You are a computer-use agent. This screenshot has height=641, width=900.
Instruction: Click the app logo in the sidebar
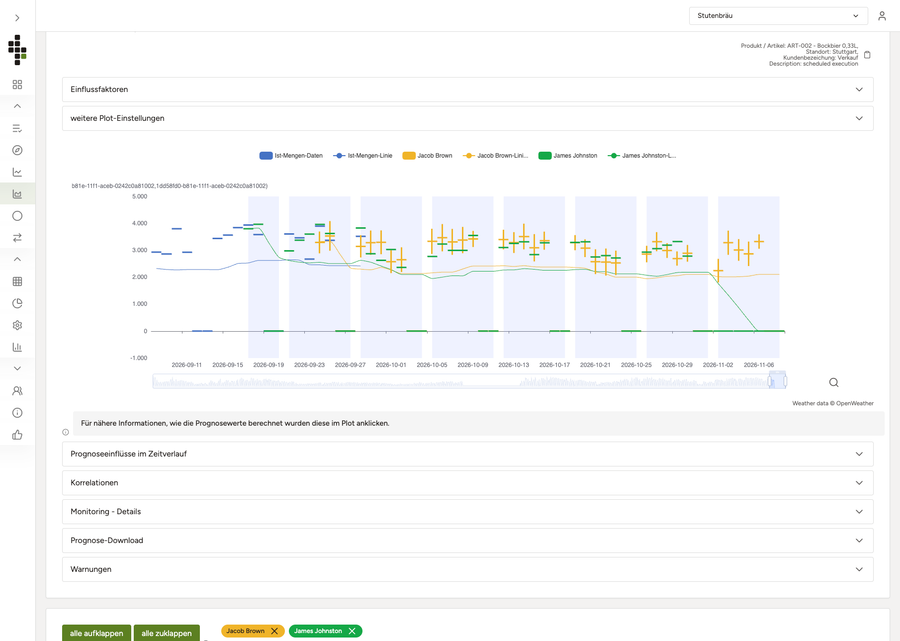(x=17, y=50)
